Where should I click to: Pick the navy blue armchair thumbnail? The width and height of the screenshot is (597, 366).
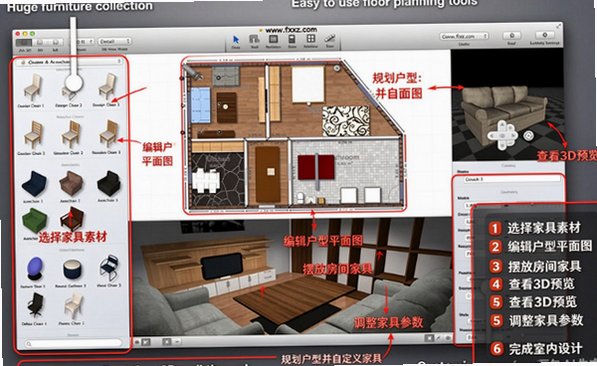pyautogui.click(x=34, y=184)
